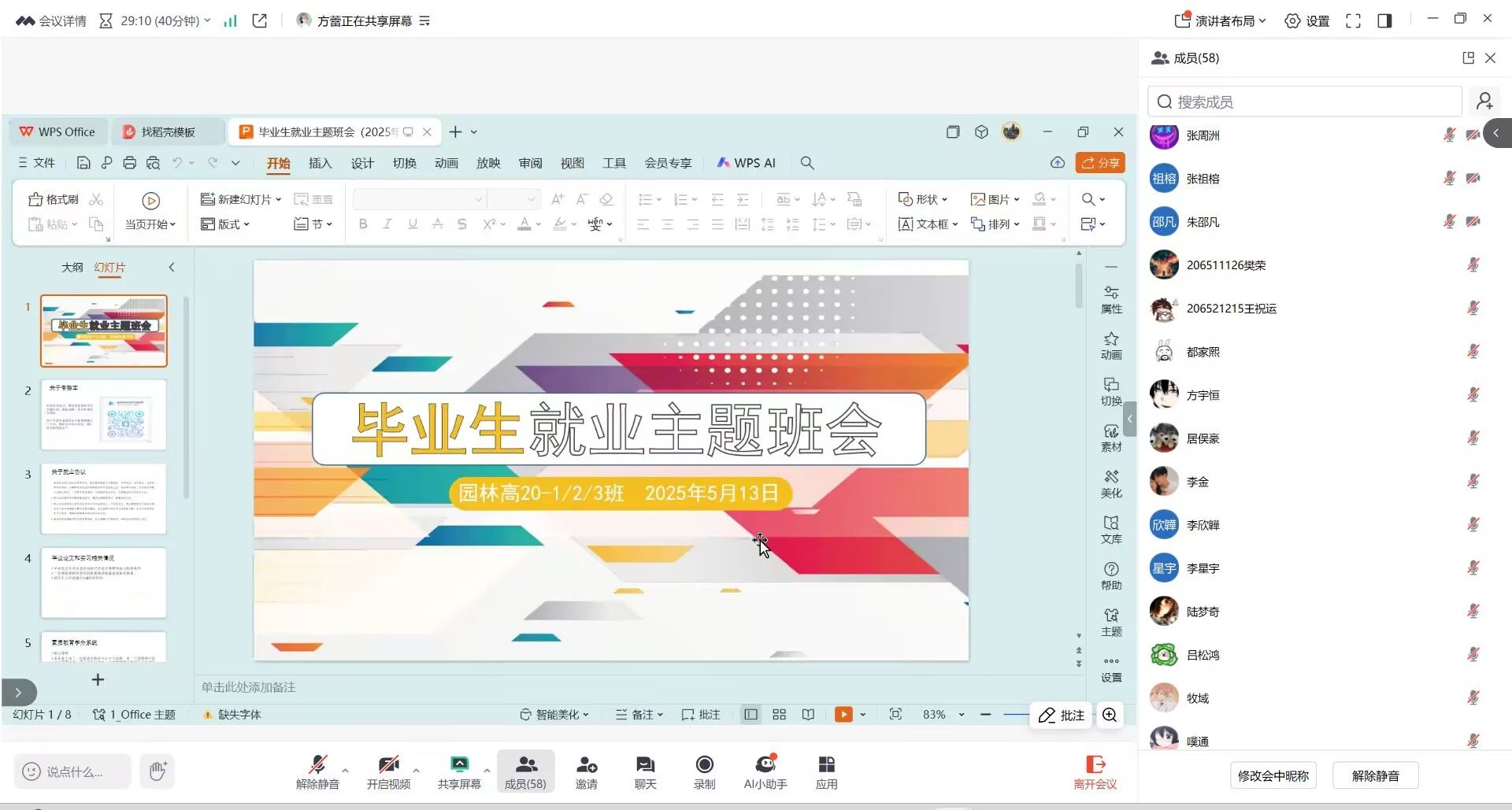Image resolution: width=1512 pixels, height=810 pixels.
Task: Expand the 演讲者布局 layout dropdown
Action: coord(1221,21)
